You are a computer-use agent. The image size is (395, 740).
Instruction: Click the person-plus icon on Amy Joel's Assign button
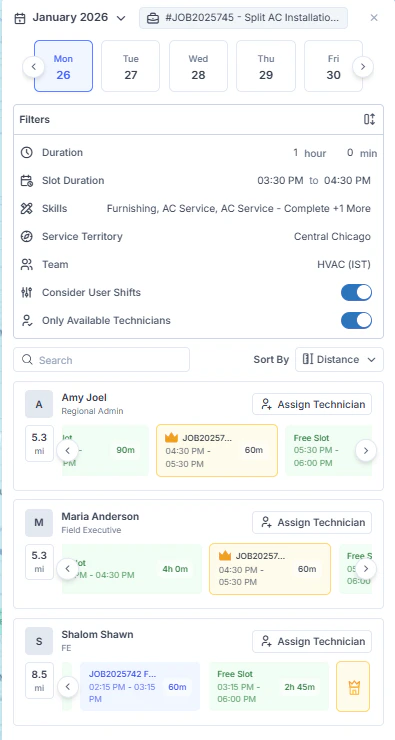(267, 404)
